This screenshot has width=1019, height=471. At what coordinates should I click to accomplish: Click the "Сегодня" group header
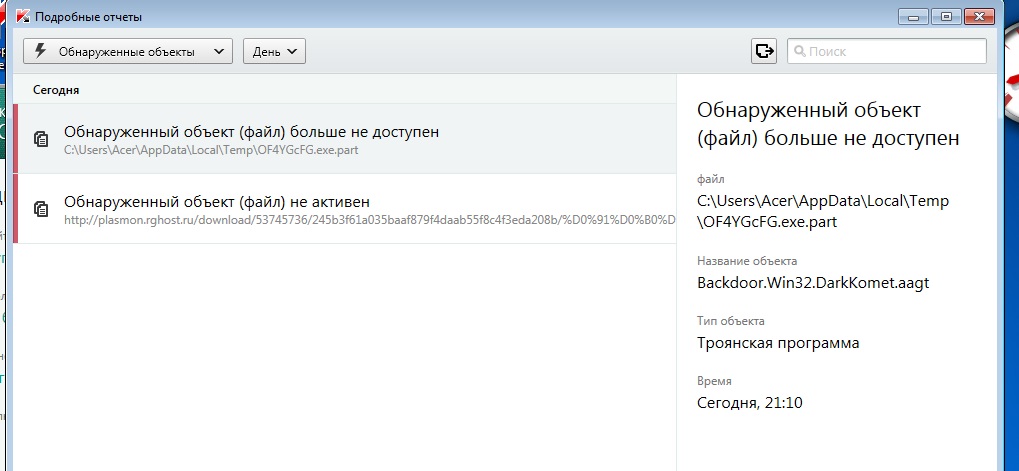pos(56,90)
